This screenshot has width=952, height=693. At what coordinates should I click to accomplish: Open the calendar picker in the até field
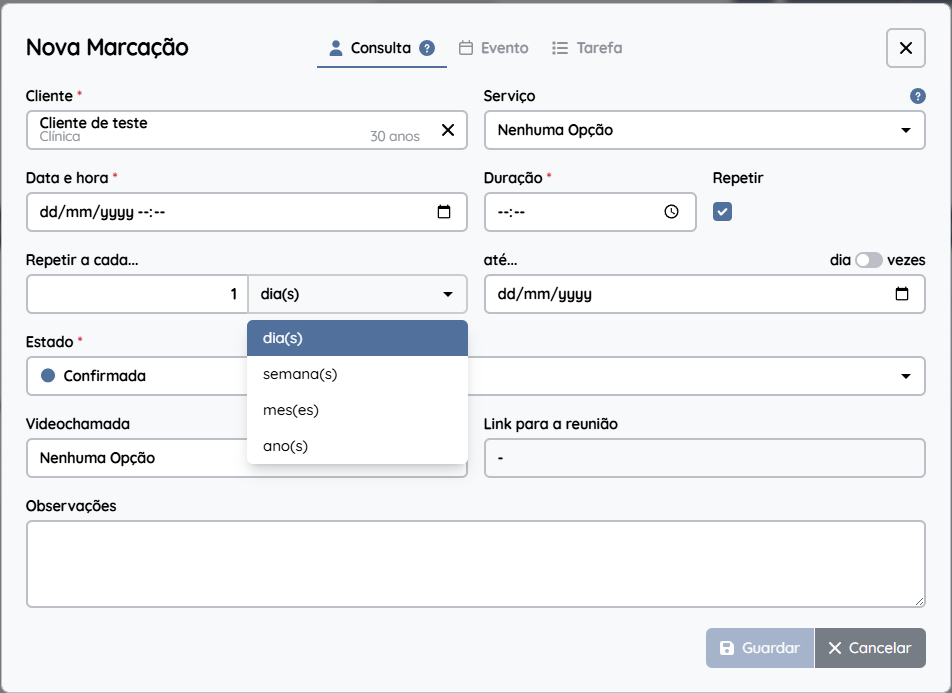902,294
